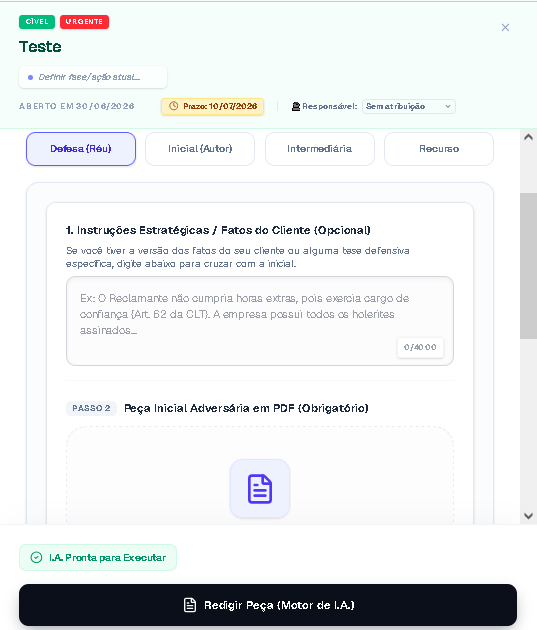Click Redigir Peça (Motor de I.A.) button
The image size is (537, 630).
click(268, 605)
